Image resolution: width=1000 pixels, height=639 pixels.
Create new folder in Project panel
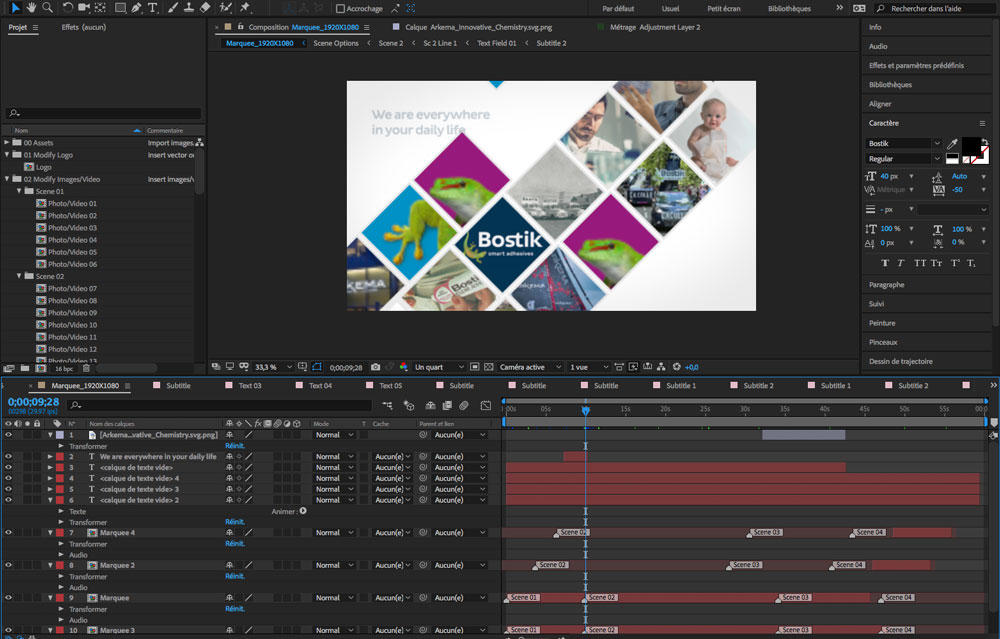(x=25, y=368)
